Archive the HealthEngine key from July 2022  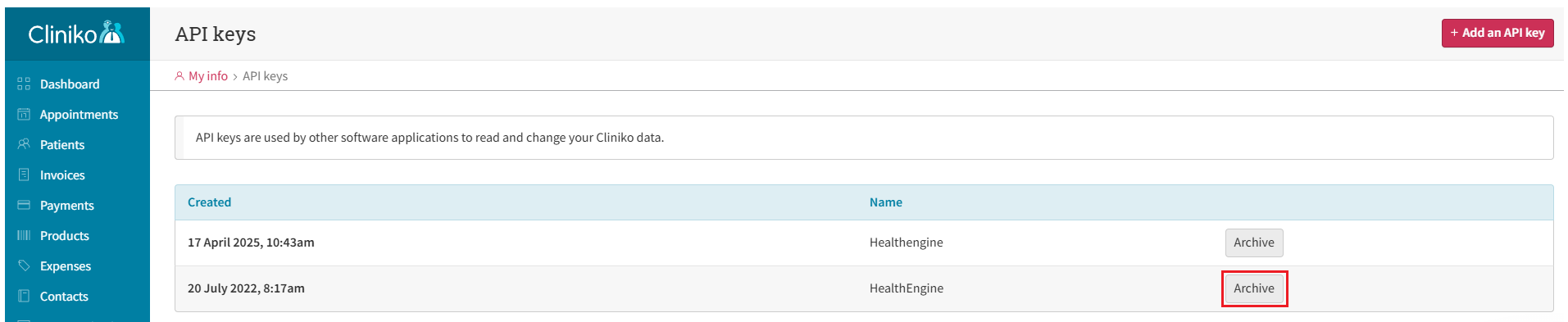click(1254, 288)
